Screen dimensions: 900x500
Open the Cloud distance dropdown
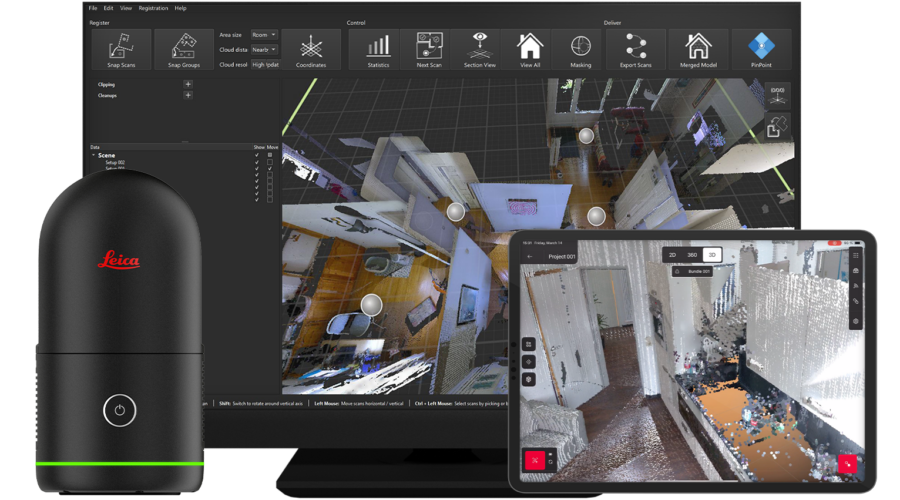point(265,49)
